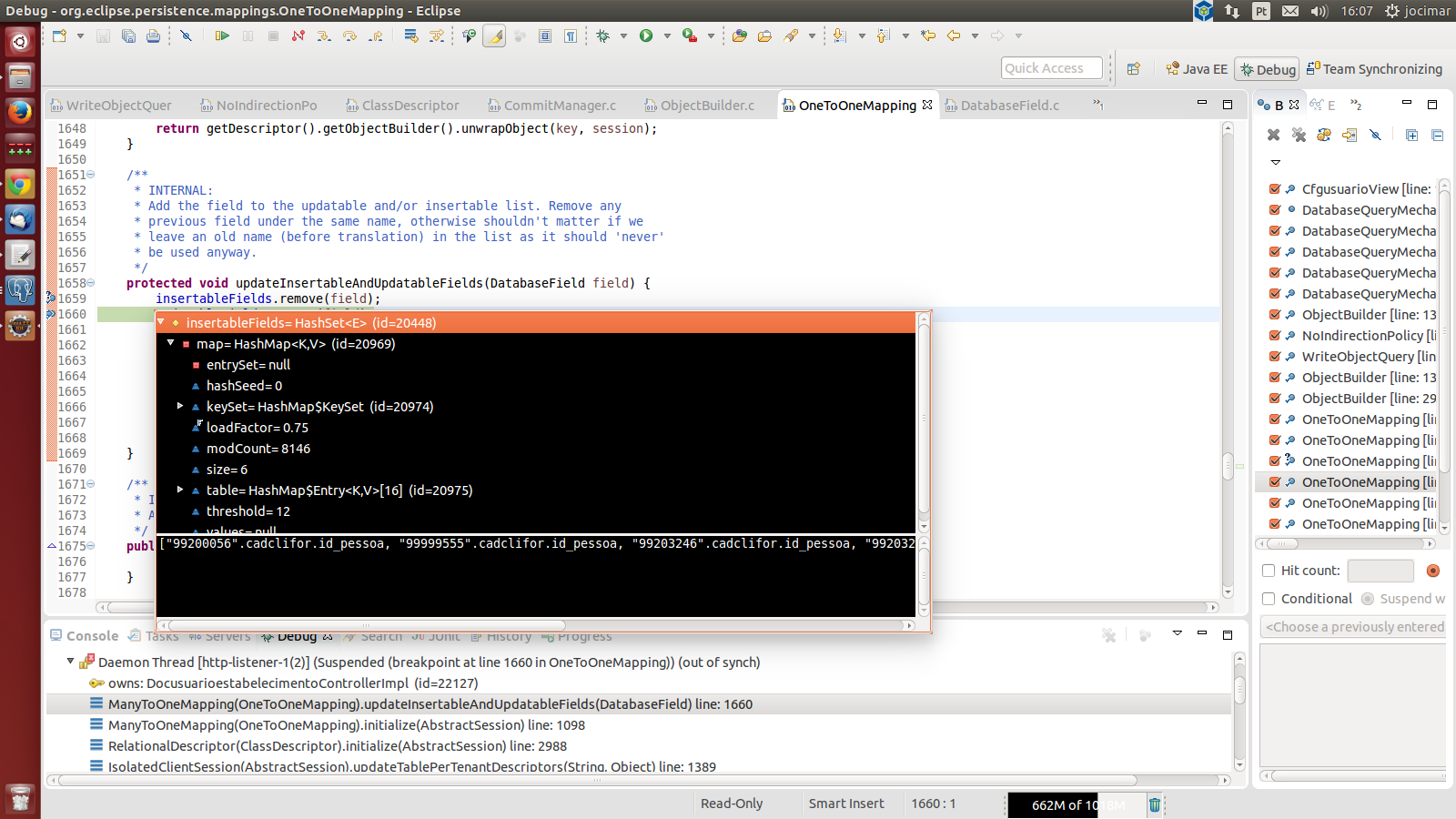The width and height of the screenshot is (1456, 819).
Task: Switch to the ObjectBuilder.c editor tab
Action: pyautogui.click(x=699, y=106)
